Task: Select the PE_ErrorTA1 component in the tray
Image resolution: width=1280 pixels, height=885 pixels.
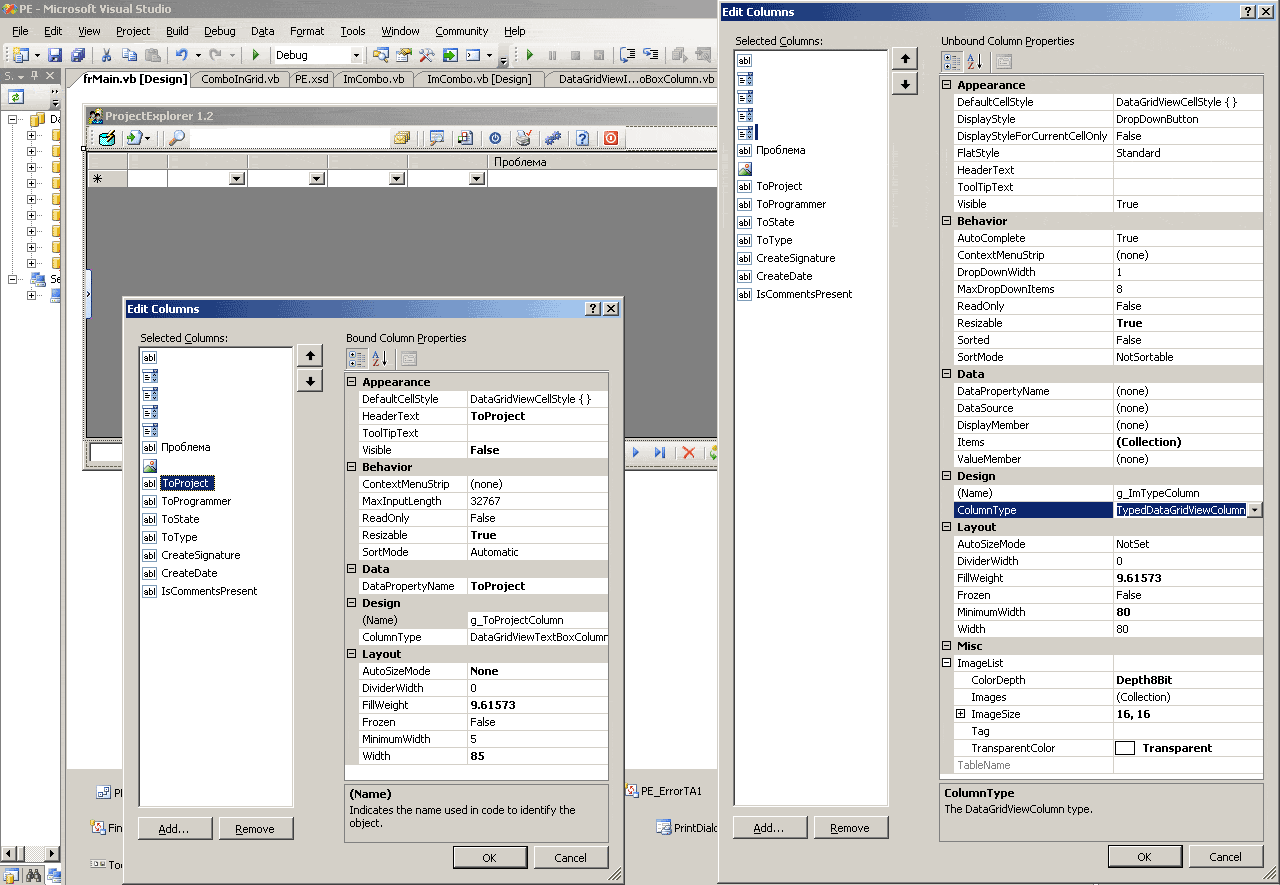Action: pyautogui.click(x=663, y=791)
